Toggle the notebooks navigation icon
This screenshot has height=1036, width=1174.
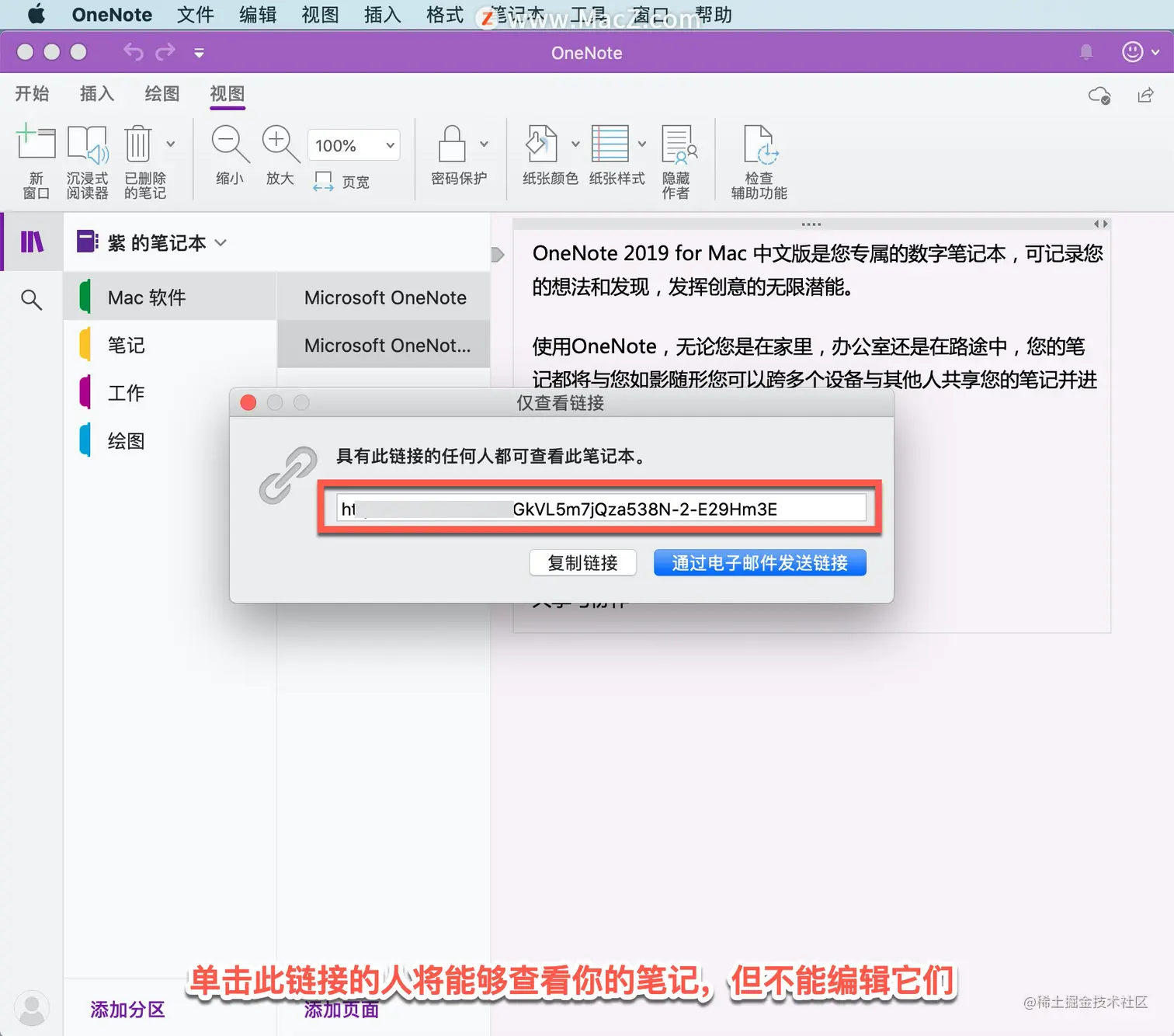[32, 242]
